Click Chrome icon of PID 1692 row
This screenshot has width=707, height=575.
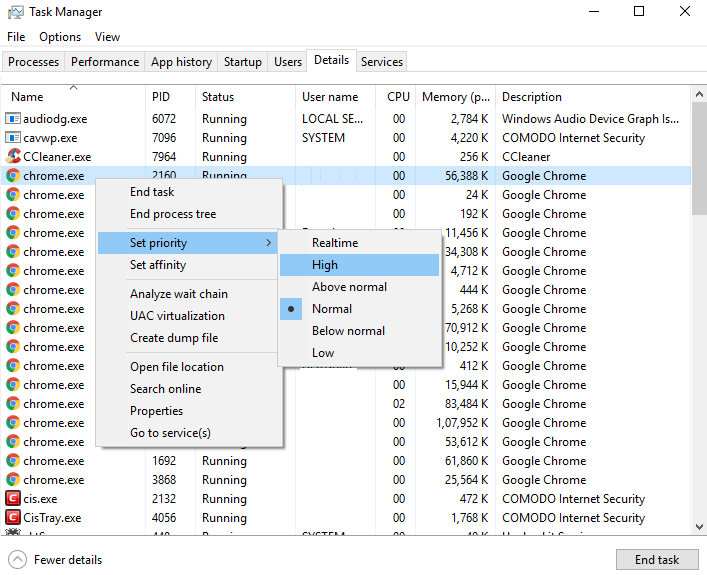pos(13,460)
